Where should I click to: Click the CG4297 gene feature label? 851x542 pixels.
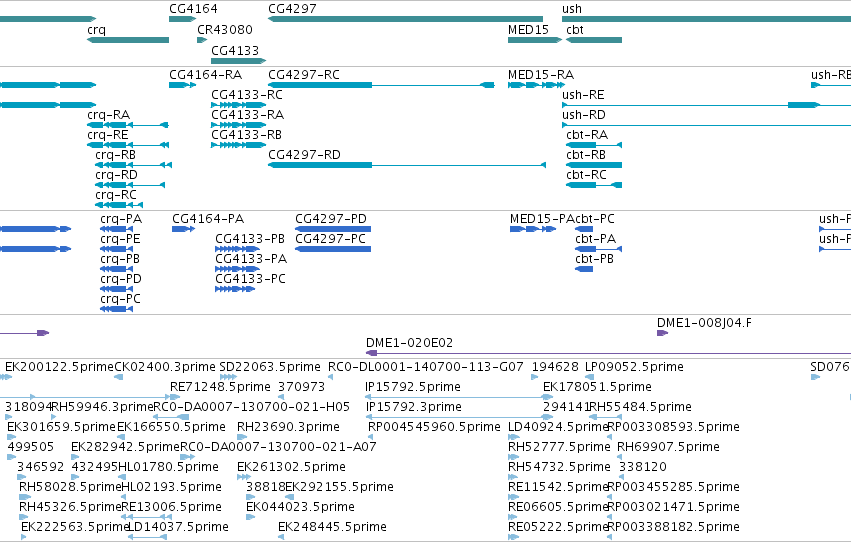292,9
